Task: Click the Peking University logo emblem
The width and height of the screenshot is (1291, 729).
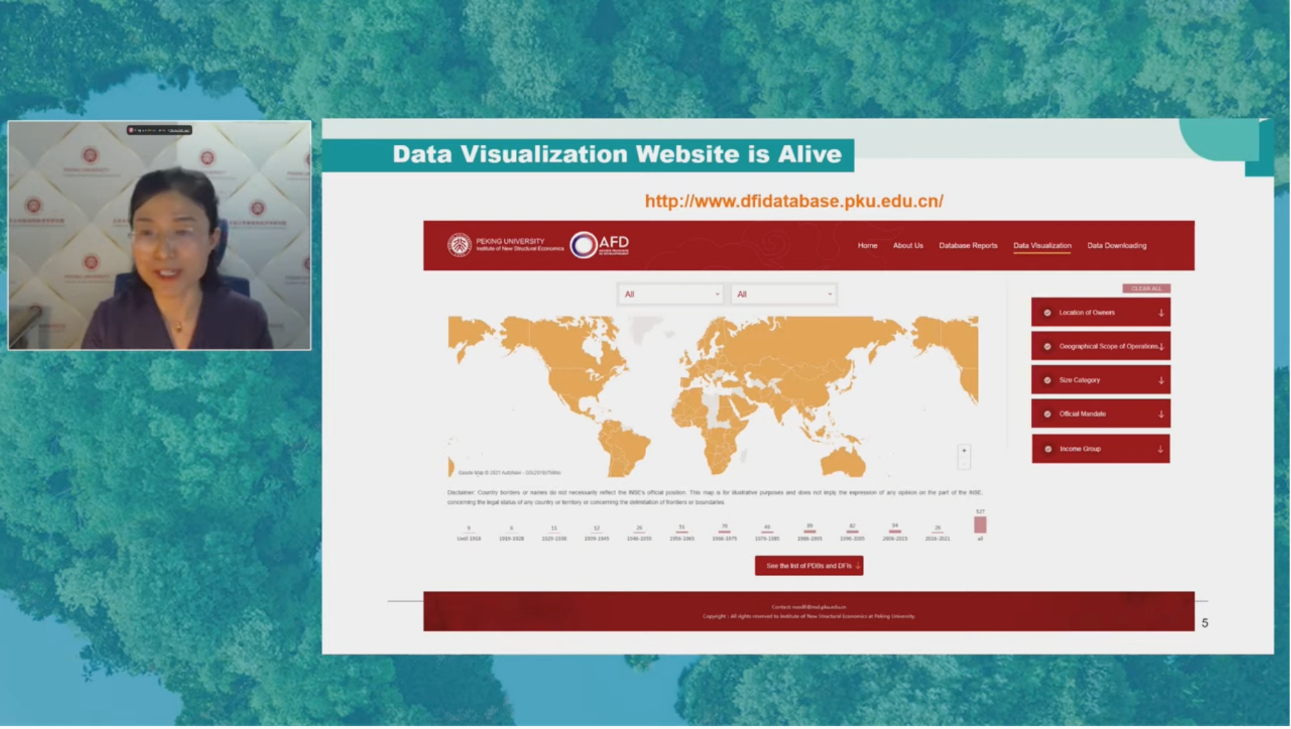Action: [459, 245]
